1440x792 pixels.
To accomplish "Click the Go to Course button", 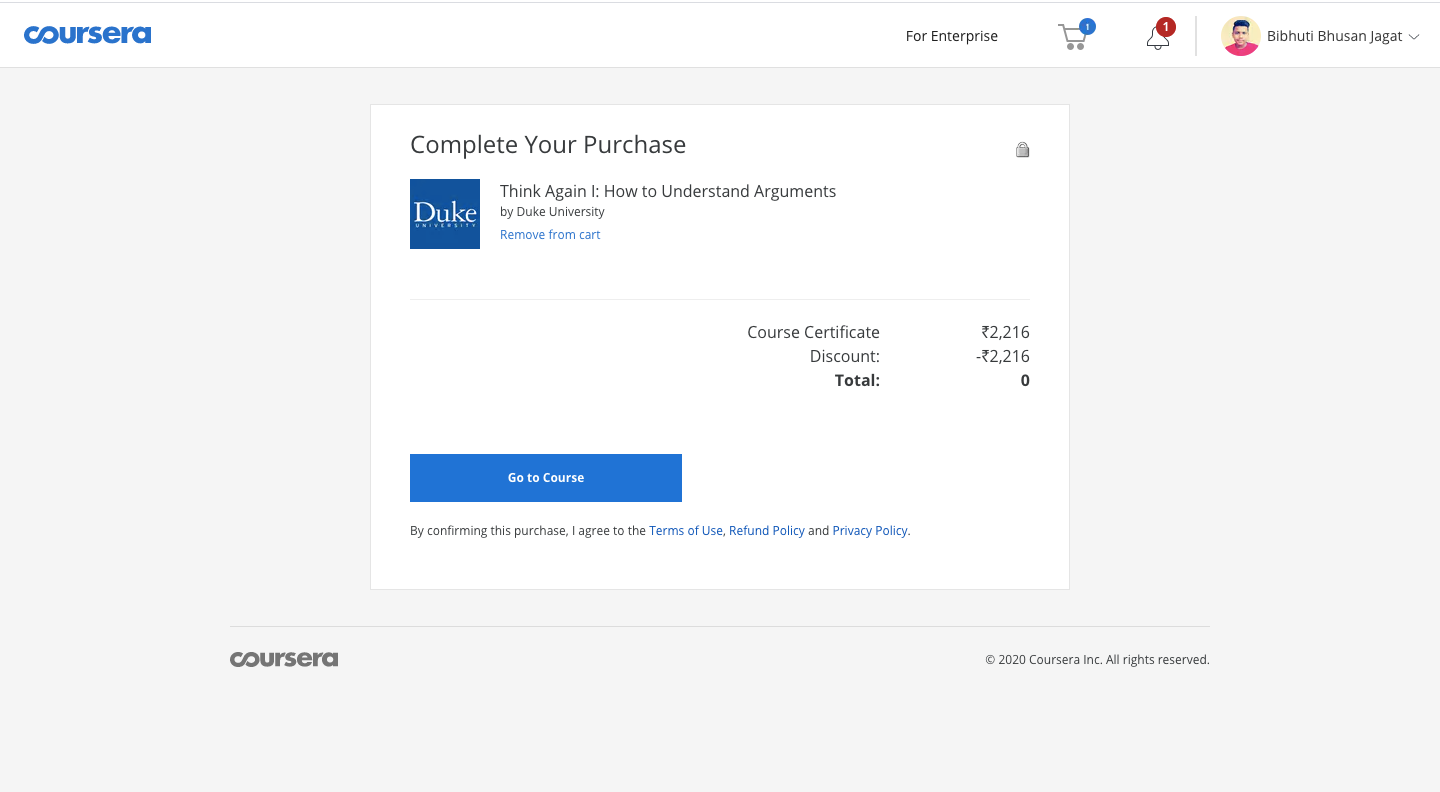I will click(x=546, y=478).
